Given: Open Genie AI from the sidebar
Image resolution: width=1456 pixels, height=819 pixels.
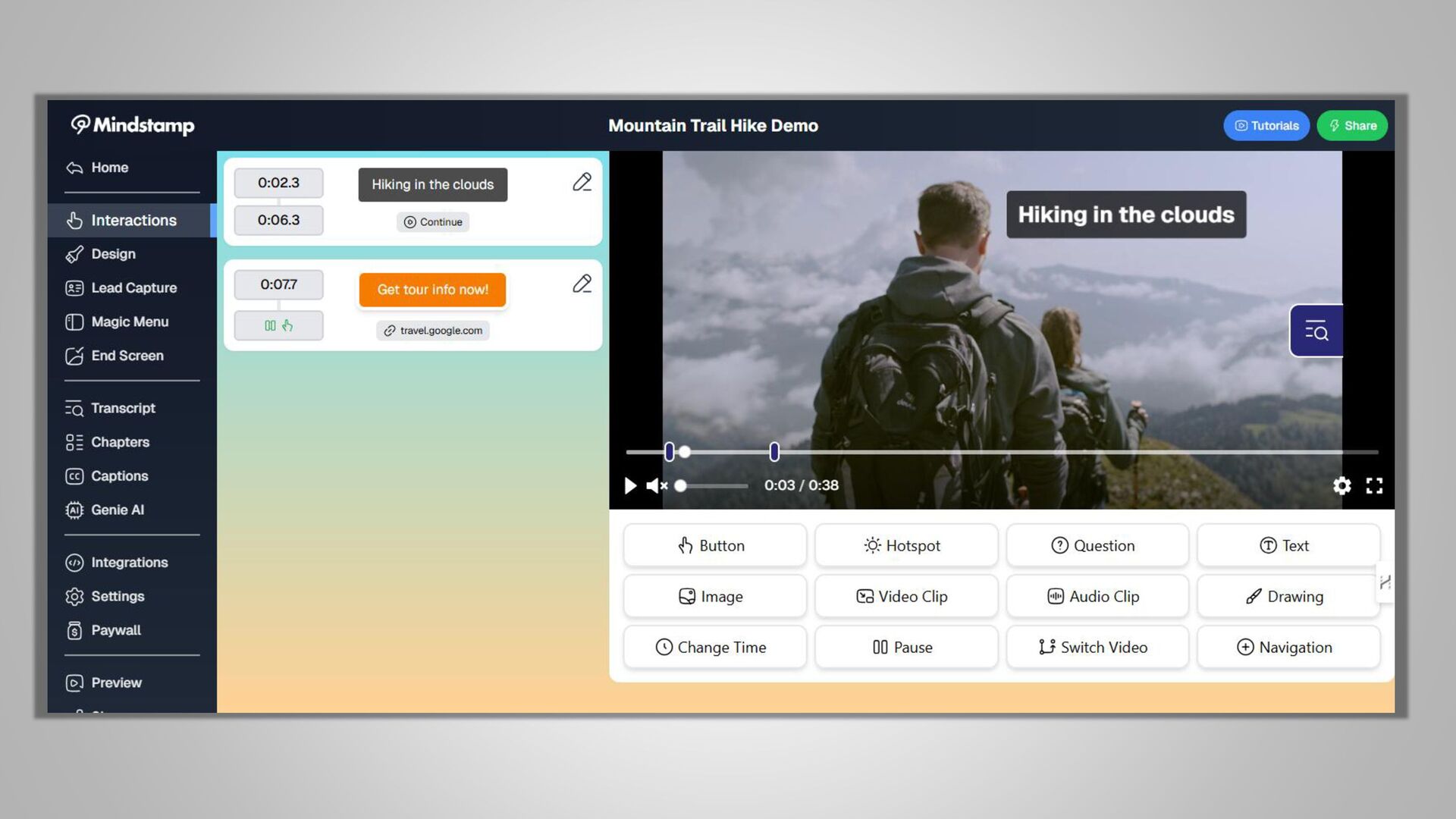Looking at the screenshot, I should (117, 510).
